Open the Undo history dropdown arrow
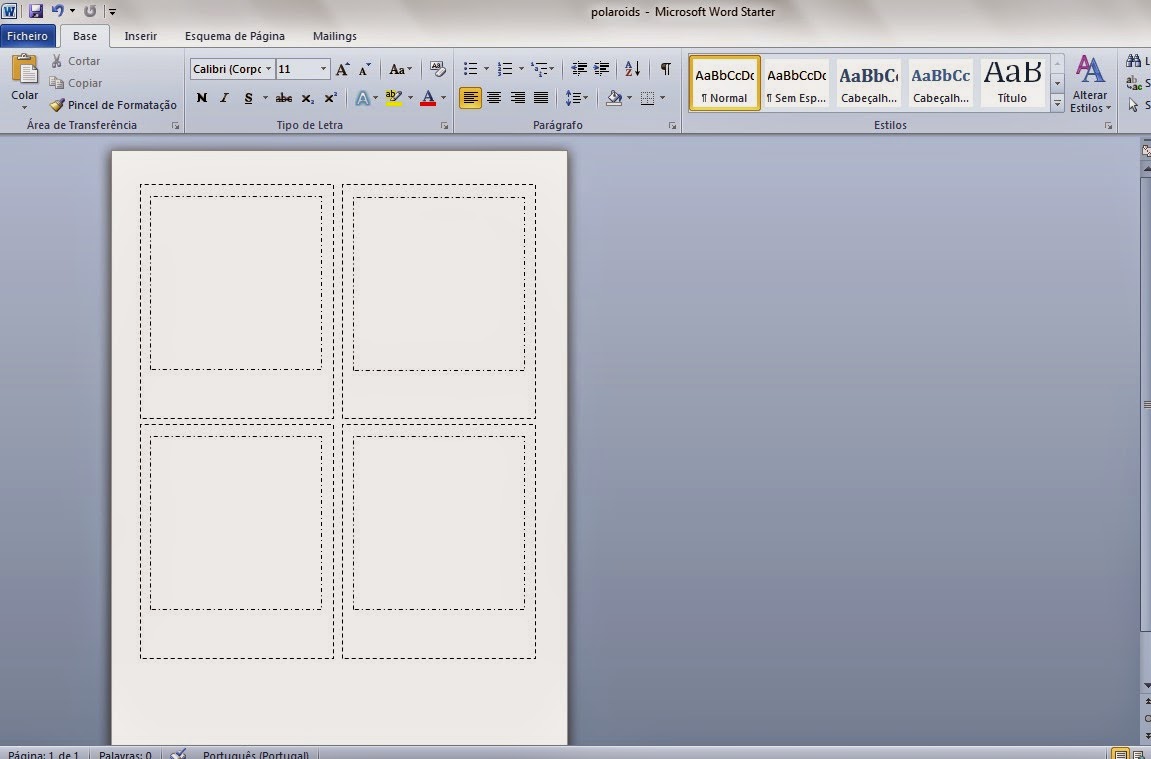Viewport: 1151px width, 759px height. 72,11
